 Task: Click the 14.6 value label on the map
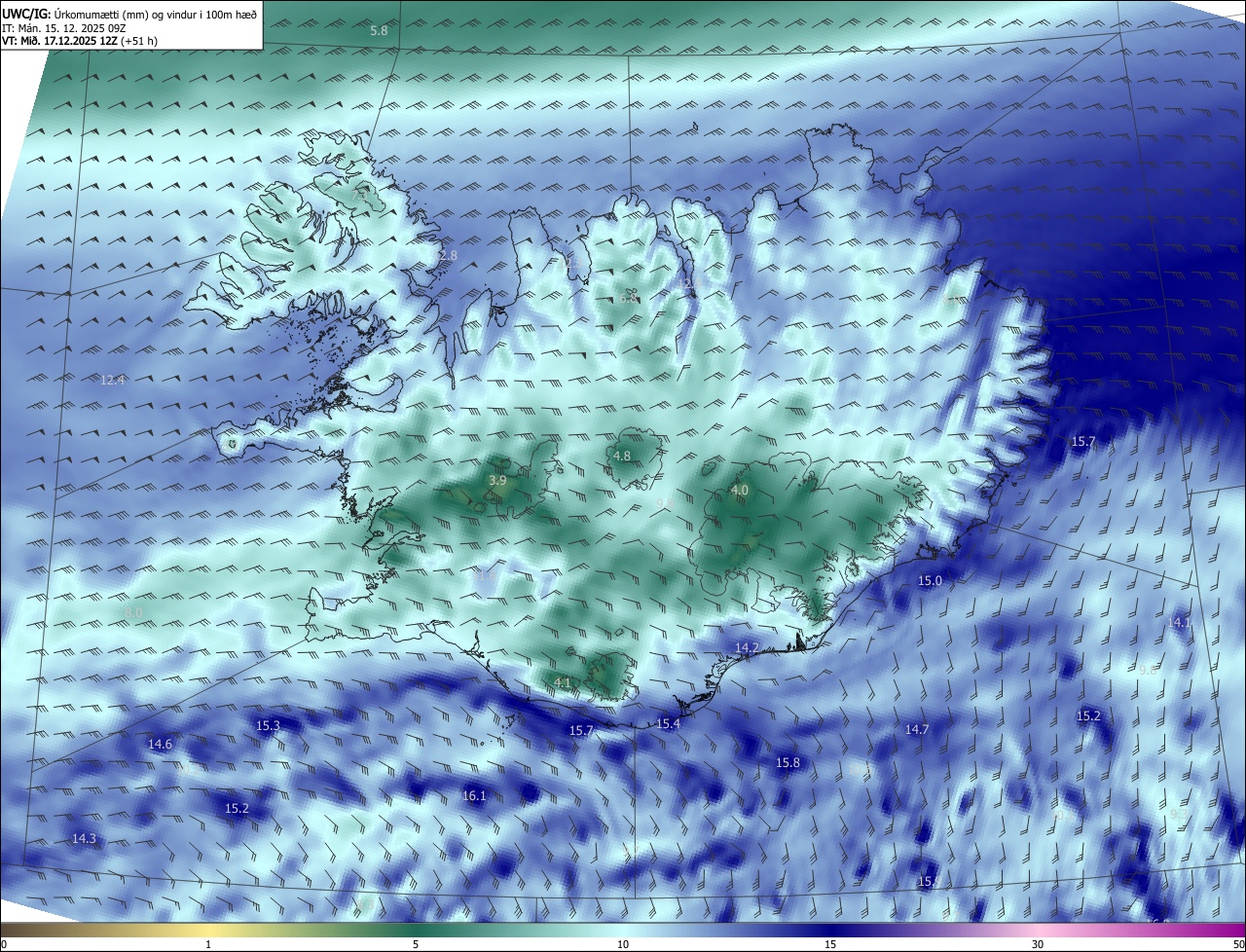pos(160,745)
